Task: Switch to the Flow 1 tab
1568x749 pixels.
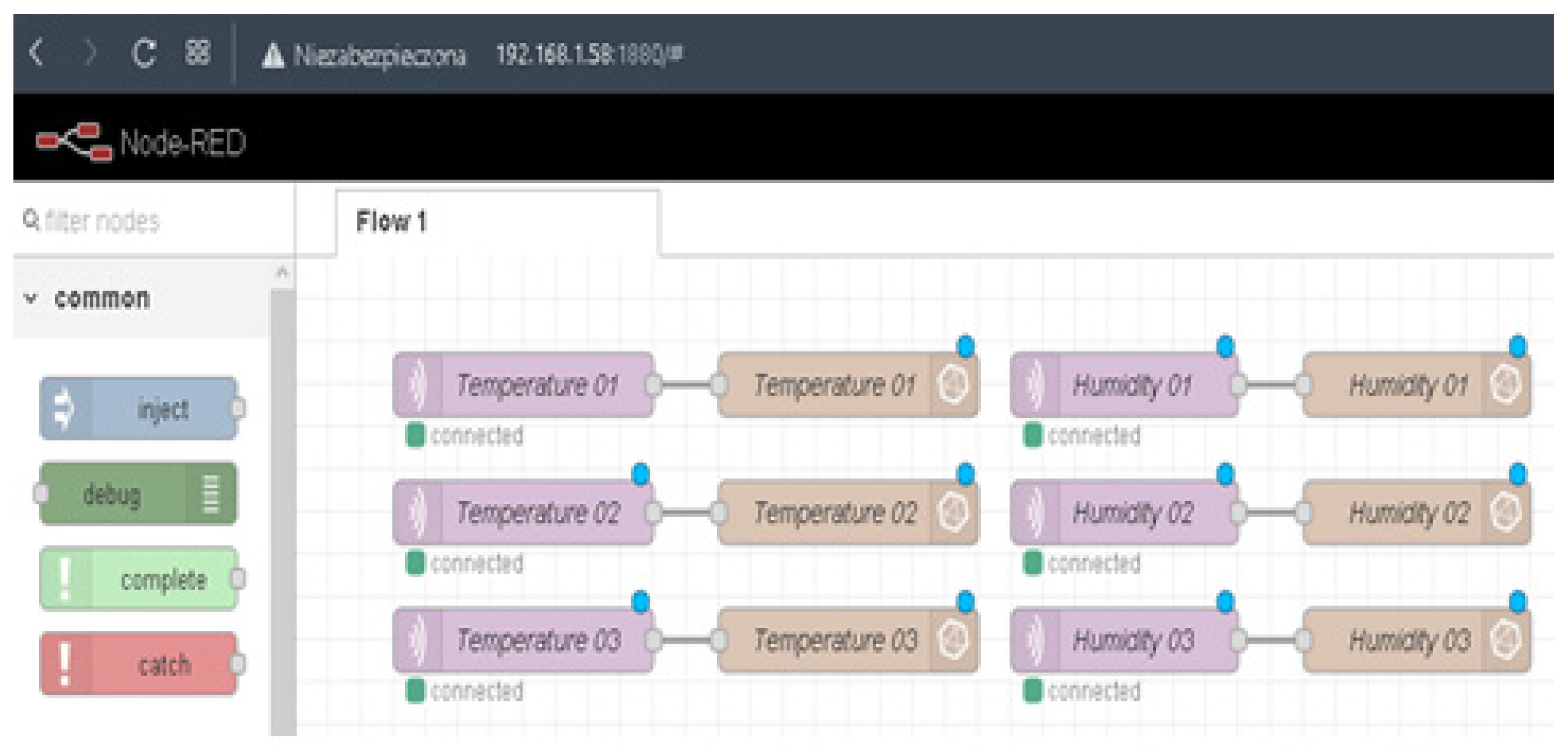Action: tap(392, 221)
